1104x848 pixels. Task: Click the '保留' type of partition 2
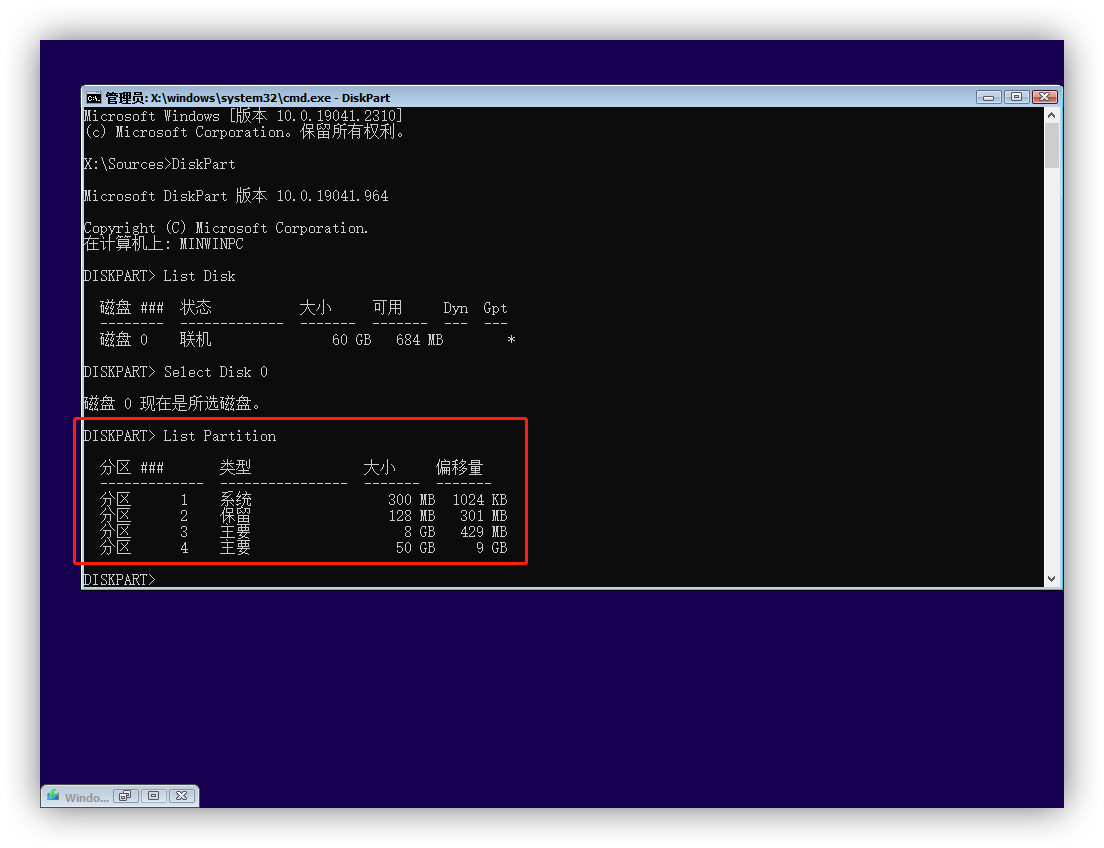pos(235,516)
